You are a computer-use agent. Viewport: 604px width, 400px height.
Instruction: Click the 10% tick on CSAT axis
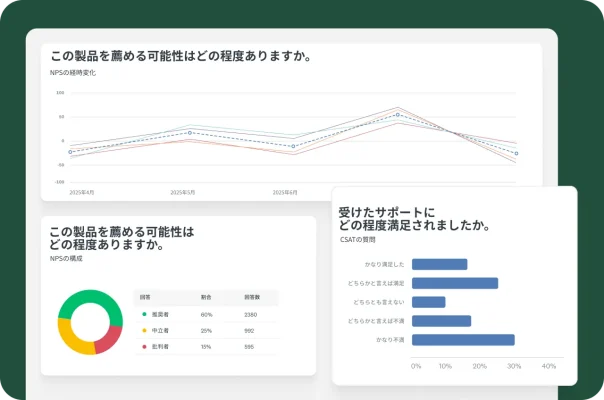click(x=445, y=366)
